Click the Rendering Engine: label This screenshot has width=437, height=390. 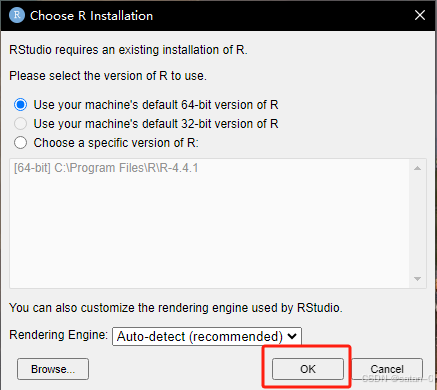coord(58,335)
